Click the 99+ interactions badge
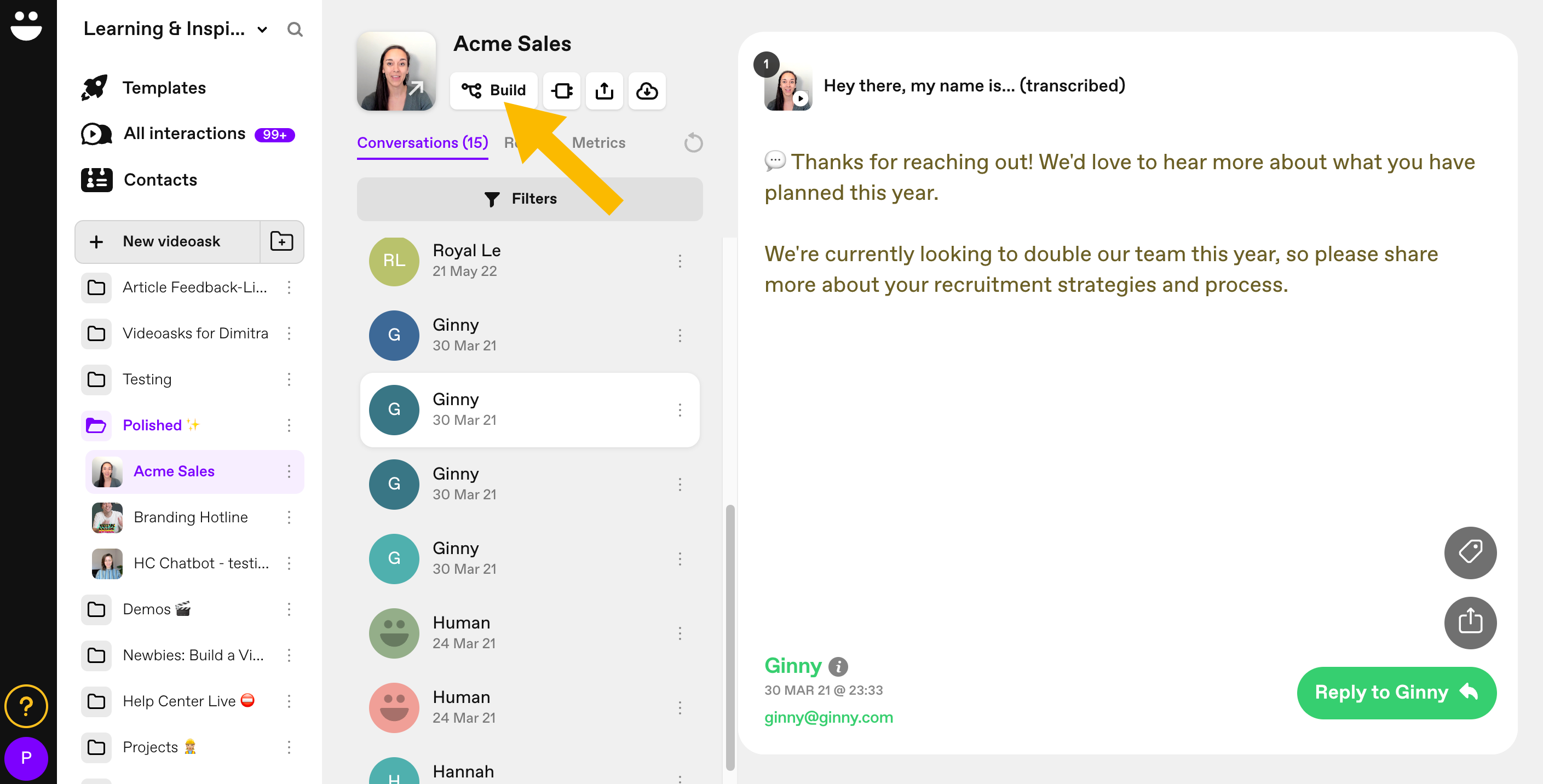This screenshot has width=1543, height=784. point(275,135)
